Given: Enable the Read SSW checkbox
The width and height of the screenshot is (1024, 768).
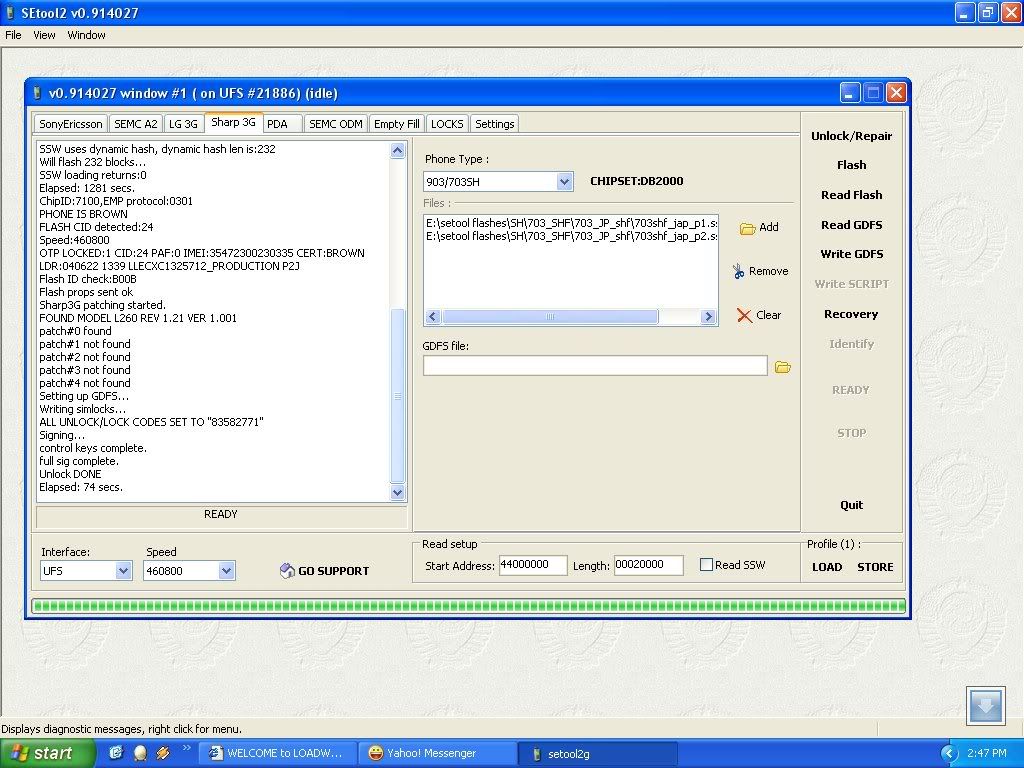Looking at the screenshot, I should click(706, 565).
